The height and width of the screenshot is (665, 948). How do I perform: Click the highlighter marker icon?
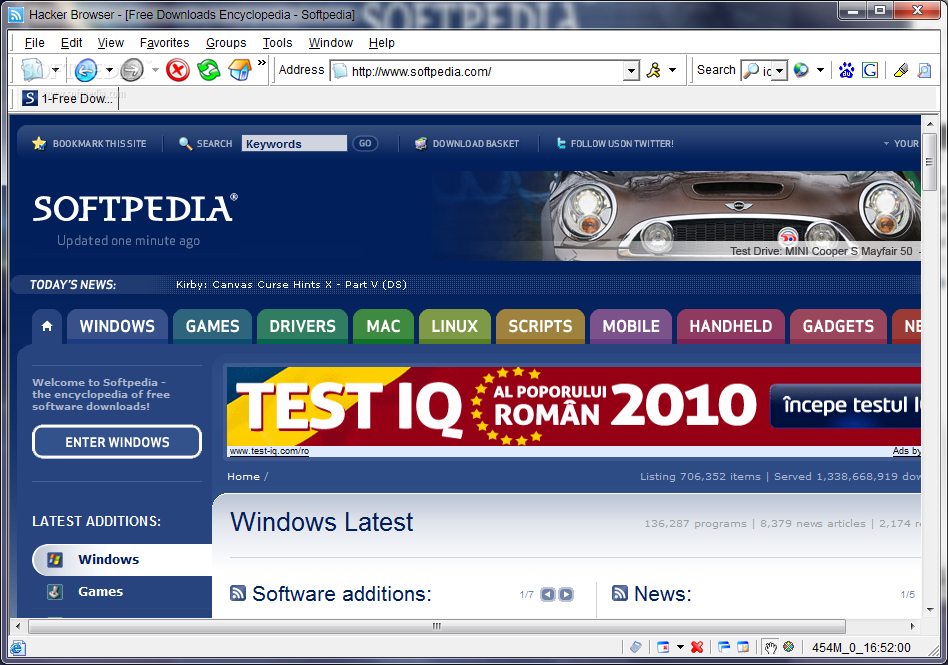[901, 70]
